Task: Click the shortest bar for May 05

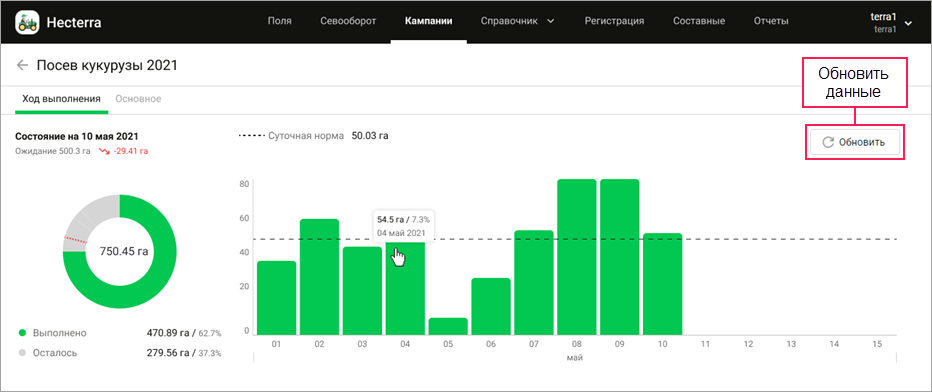Action: tap(448, 327)
